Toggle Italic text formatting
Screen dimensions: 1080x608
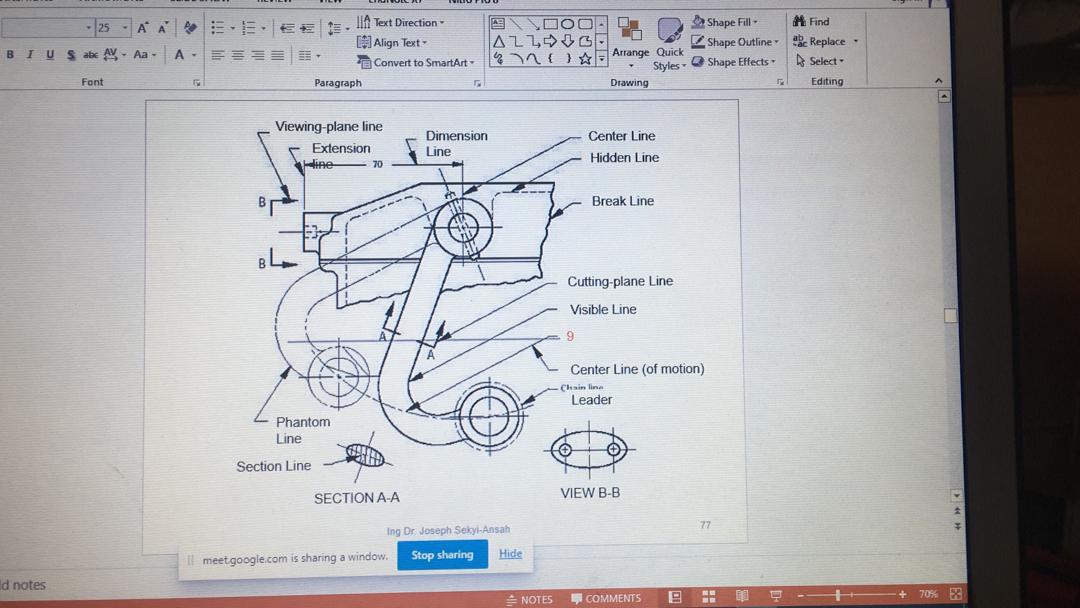[x=30, y=55]
